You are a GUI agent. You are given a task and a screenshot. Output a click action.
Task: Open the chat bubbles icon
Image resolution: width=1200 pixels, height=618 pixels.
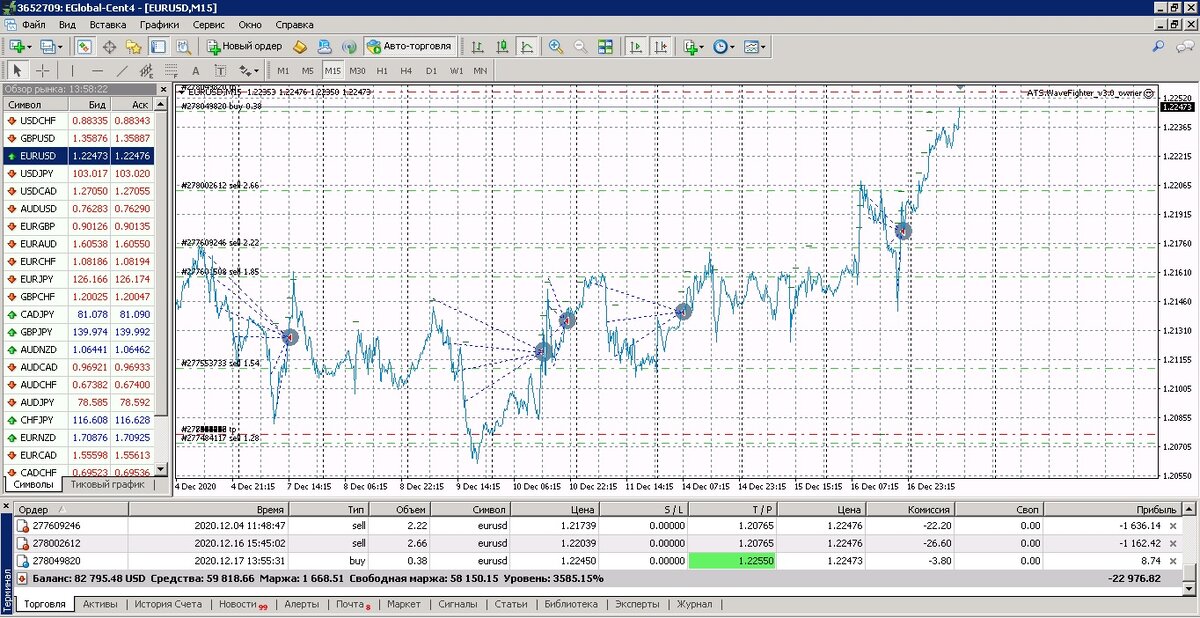pos(1184,46)
